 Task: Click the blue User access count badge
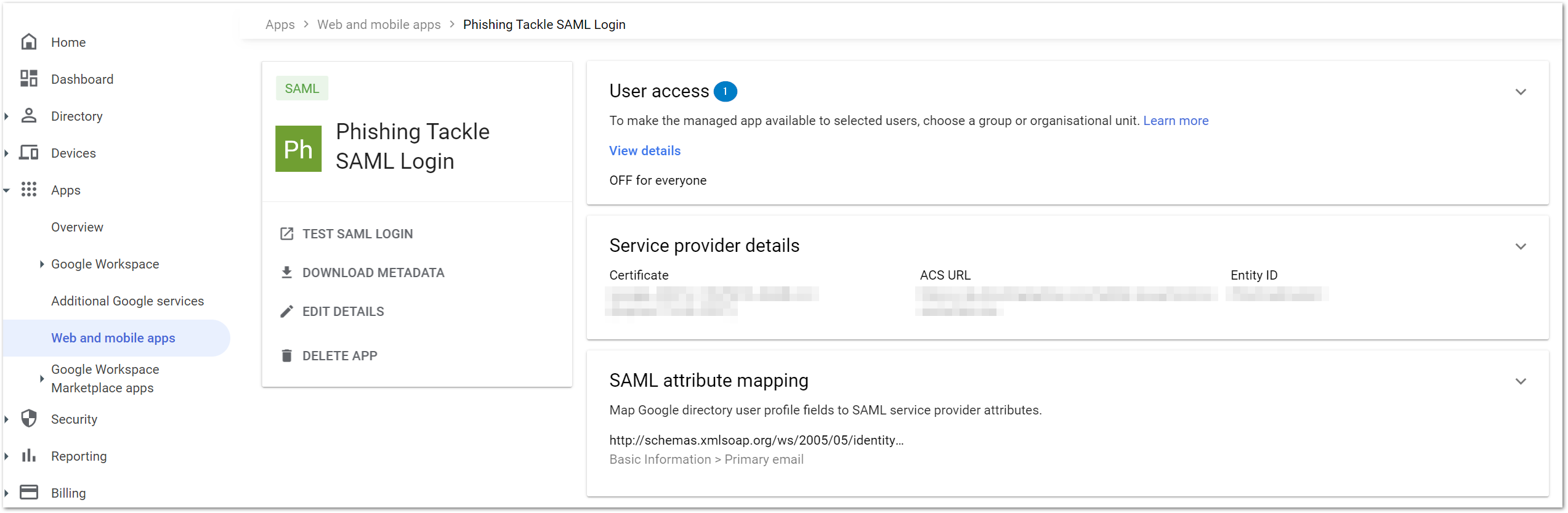tap(725, 92)
